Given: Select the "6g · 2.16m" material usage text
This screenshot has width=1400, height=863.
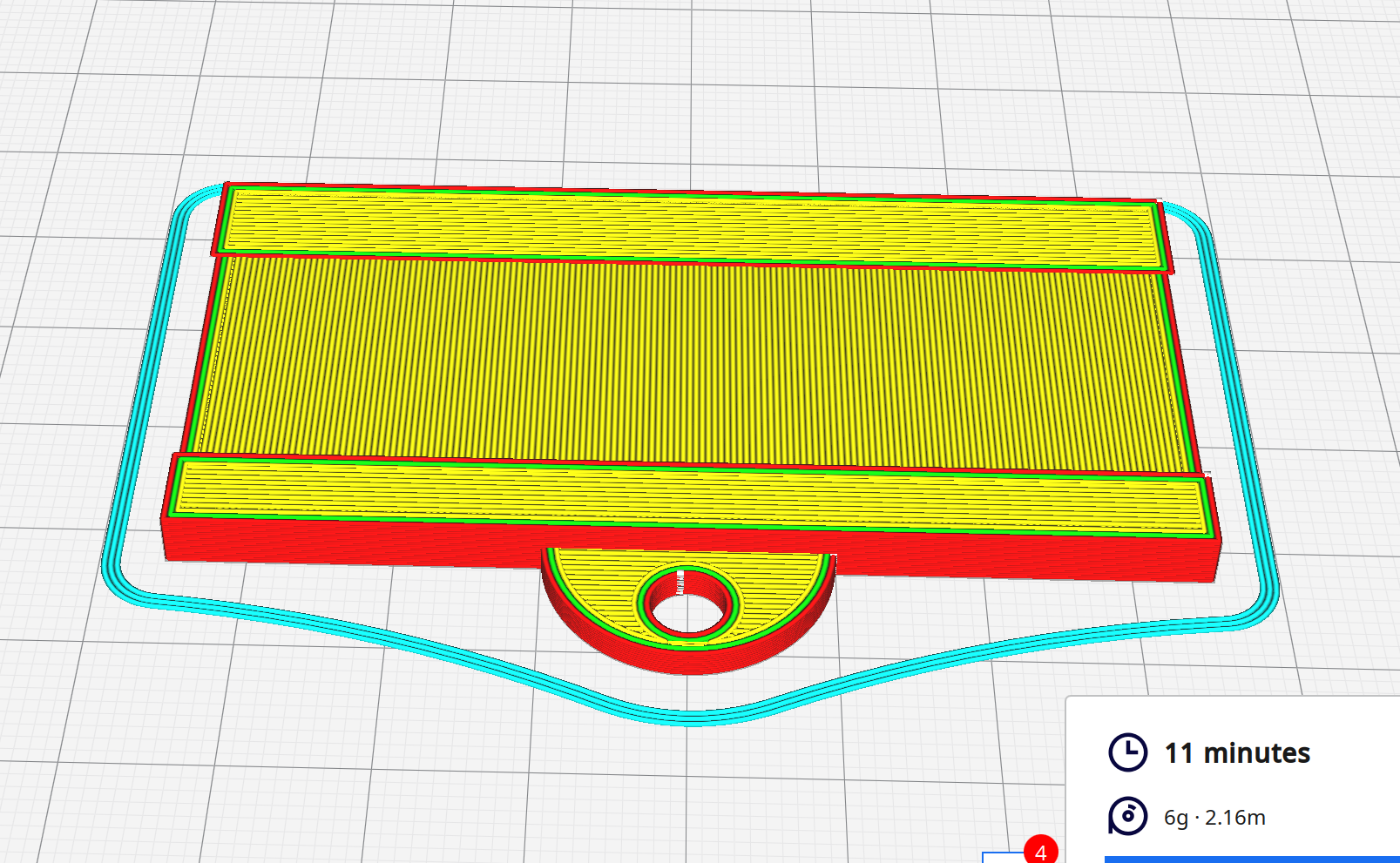Looking at the screenshot, I should point(1214,818).
